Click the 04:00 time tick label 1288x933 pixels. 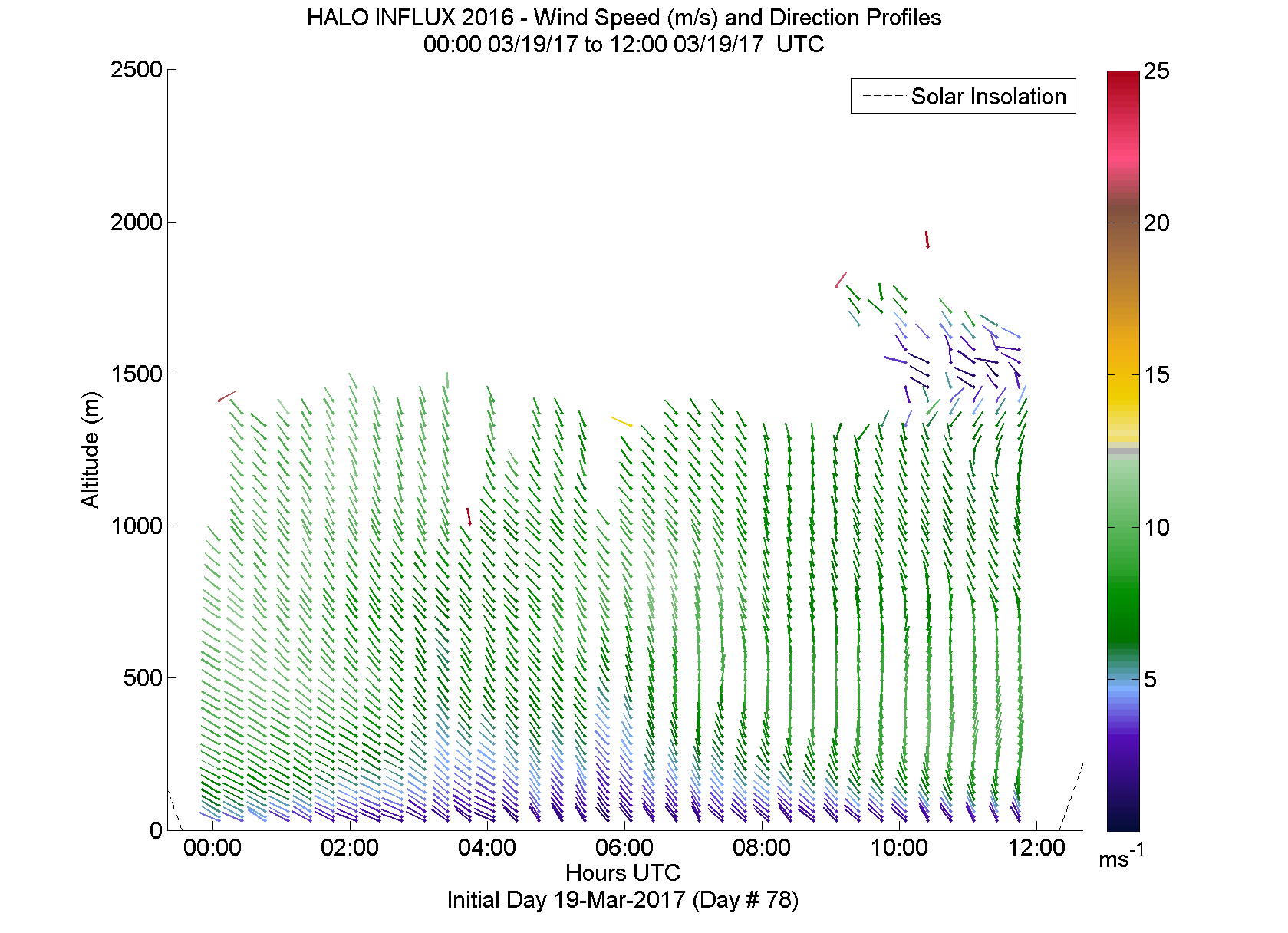pos(487,848)
